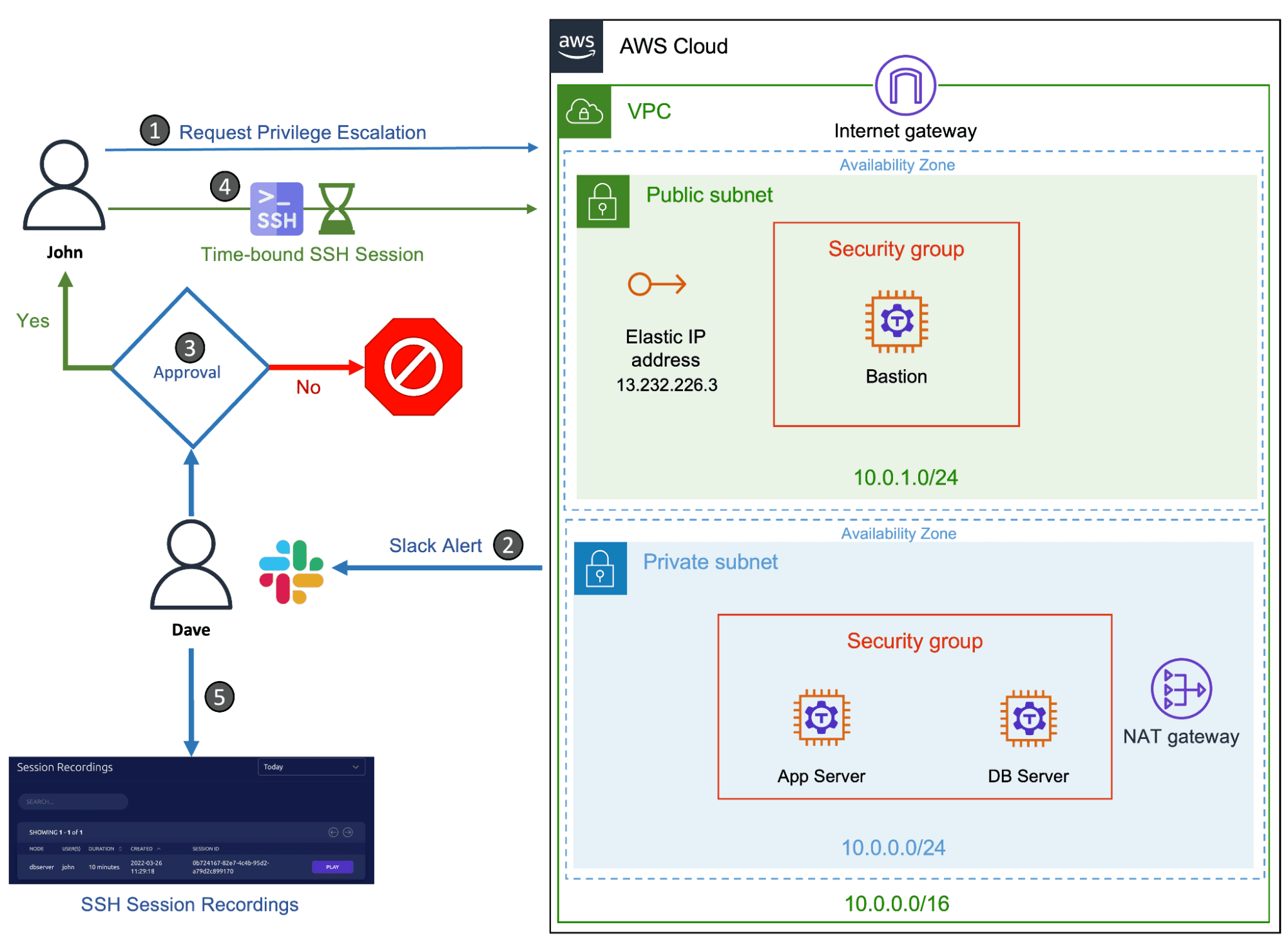This screenshot has height=940, width=1288.
Task: Select the DB Server instance icon
Action: pyautogui.click(x=1028, y=718)
